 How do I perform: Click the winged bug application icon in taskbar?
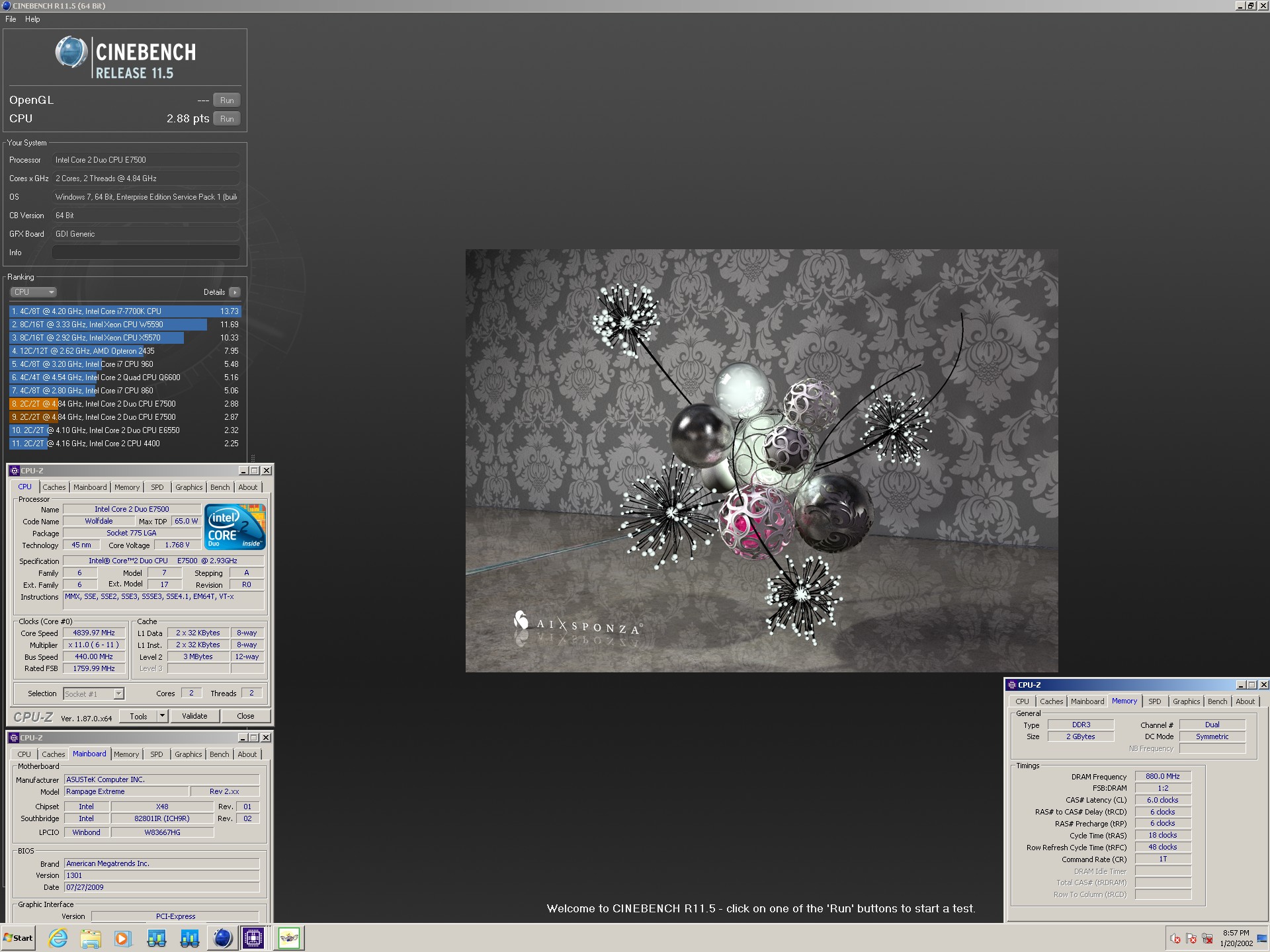coord(289,937)
